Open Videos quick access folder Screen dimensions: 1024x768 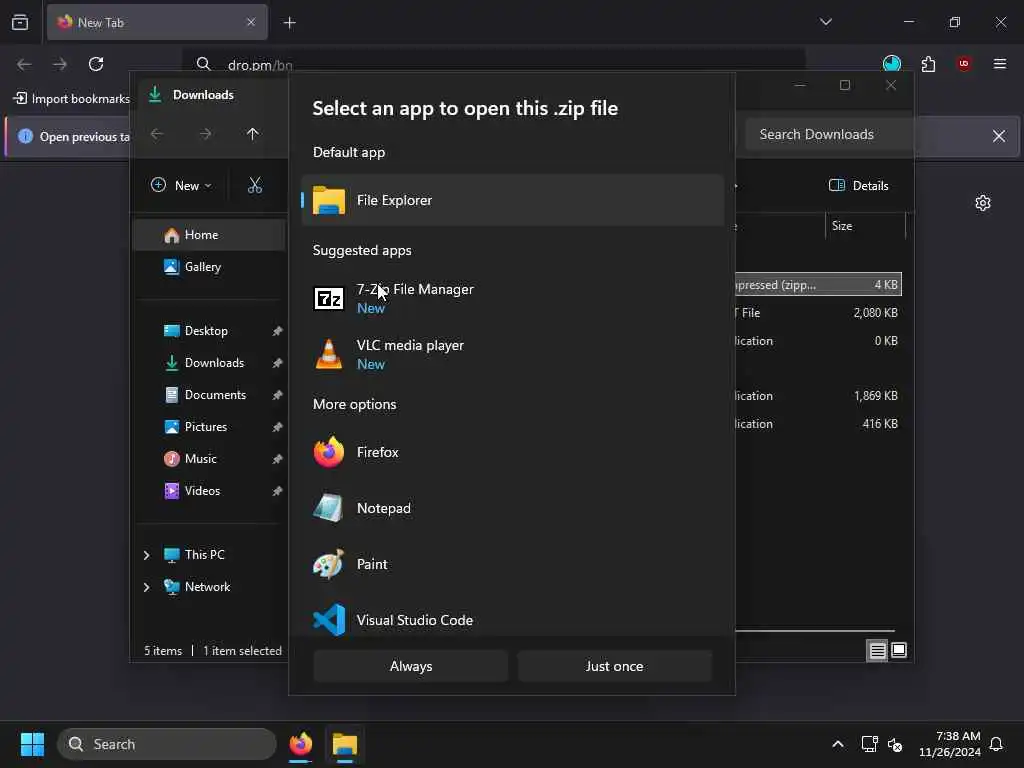209,490
